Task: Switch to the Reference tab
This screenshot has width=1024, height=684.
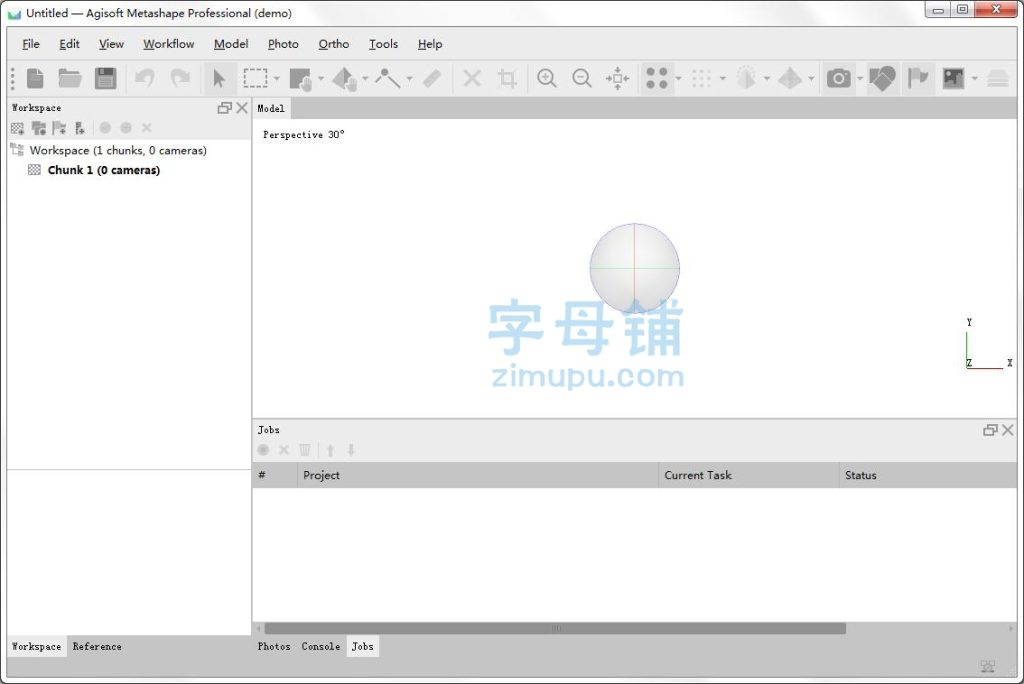Action: tap(97, 646)
